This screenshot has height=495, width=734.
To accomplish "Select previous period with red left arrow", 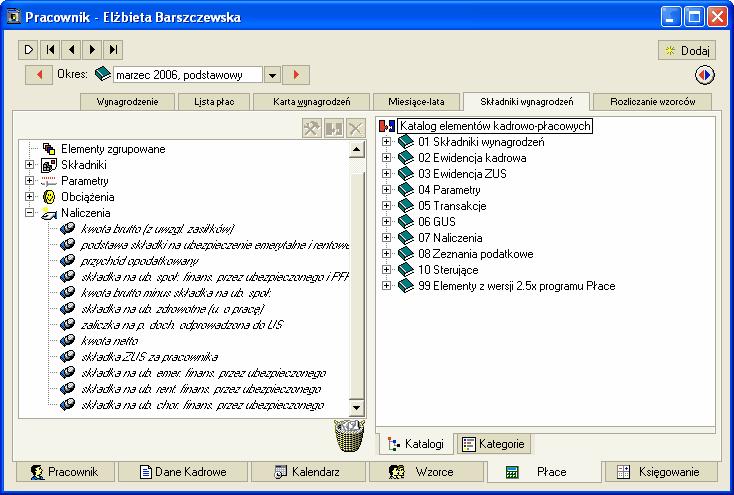I will click(39, 74).
